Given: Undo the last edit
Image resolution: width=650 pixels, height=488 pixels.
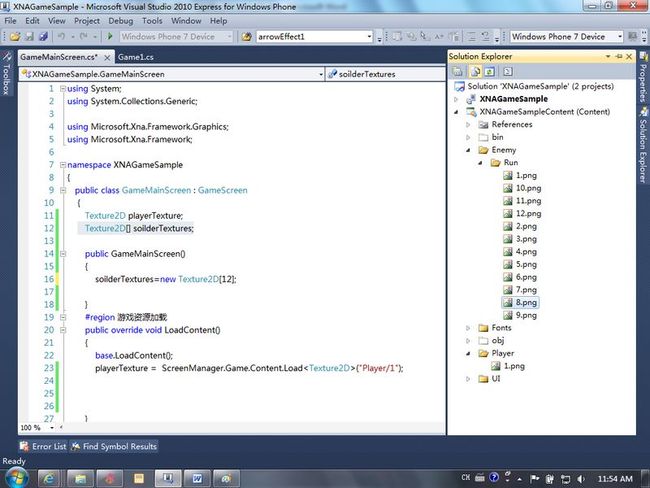Looking at the screenshot, I should pyautogui.click(x=61, y=36).
